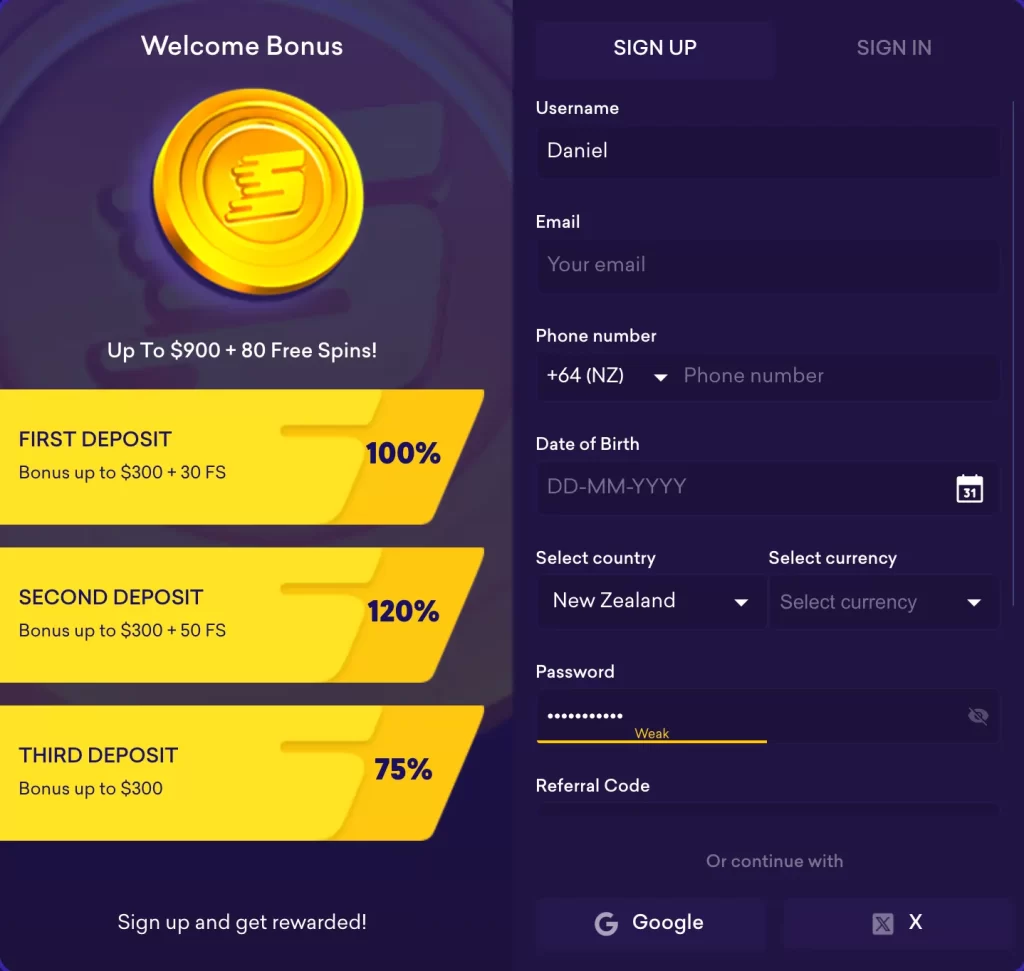Switch to the SIGN IN tab
The height and width of the screenshot is (971, 1024).
point(893,48)
